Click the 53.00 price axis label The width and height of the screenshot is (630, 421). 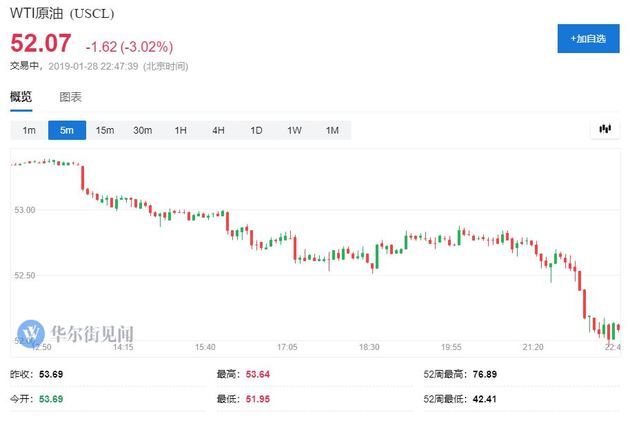click(x=24, y=211)
